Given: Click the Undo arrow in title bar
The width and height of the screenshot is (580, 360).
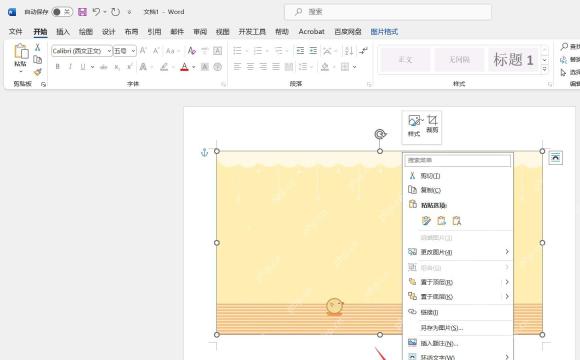Looking at the screenshot, I should [x=96, y=12].
